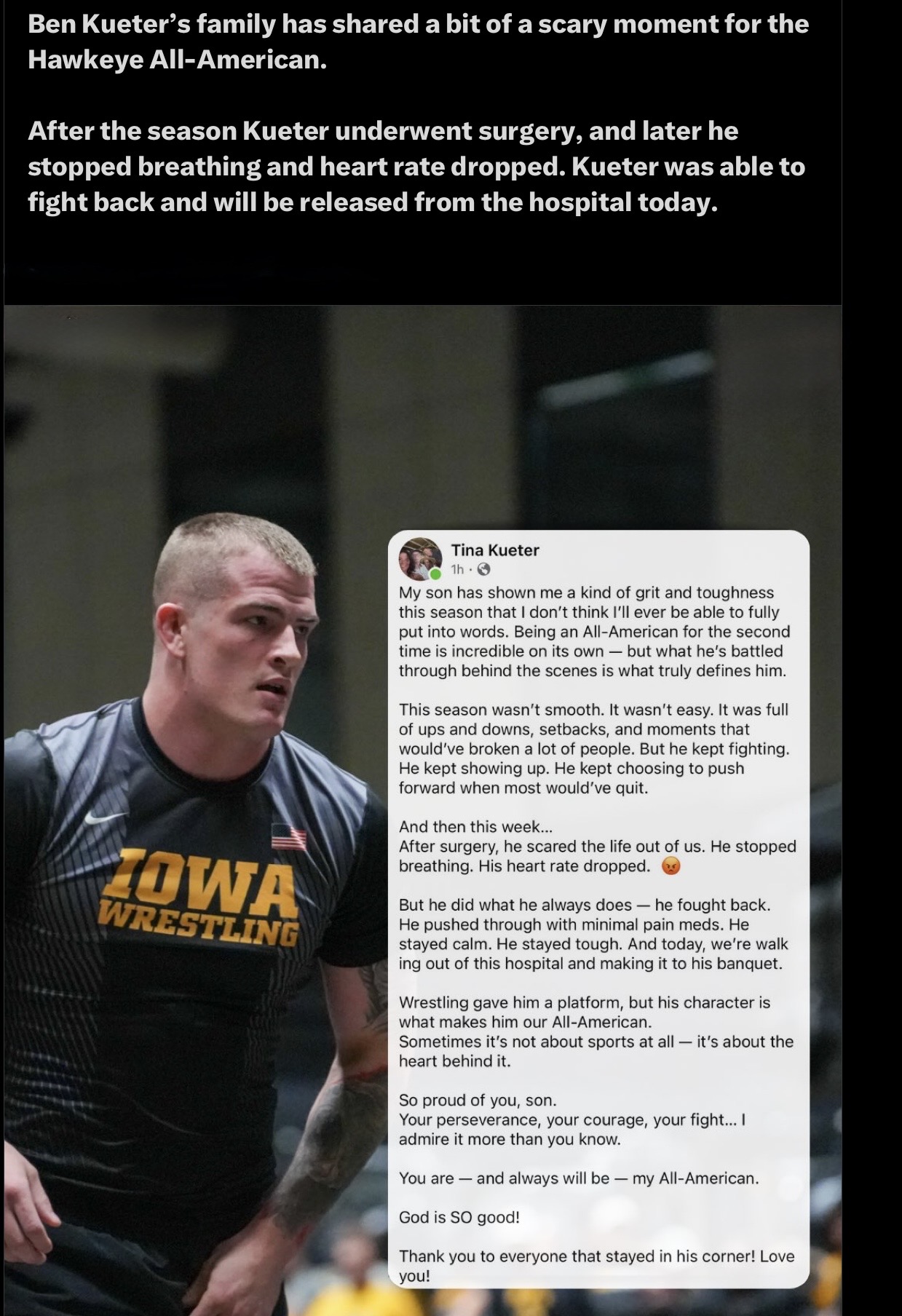Click the American flag patch on shirt
The image size is (902, 1316).
289,836
